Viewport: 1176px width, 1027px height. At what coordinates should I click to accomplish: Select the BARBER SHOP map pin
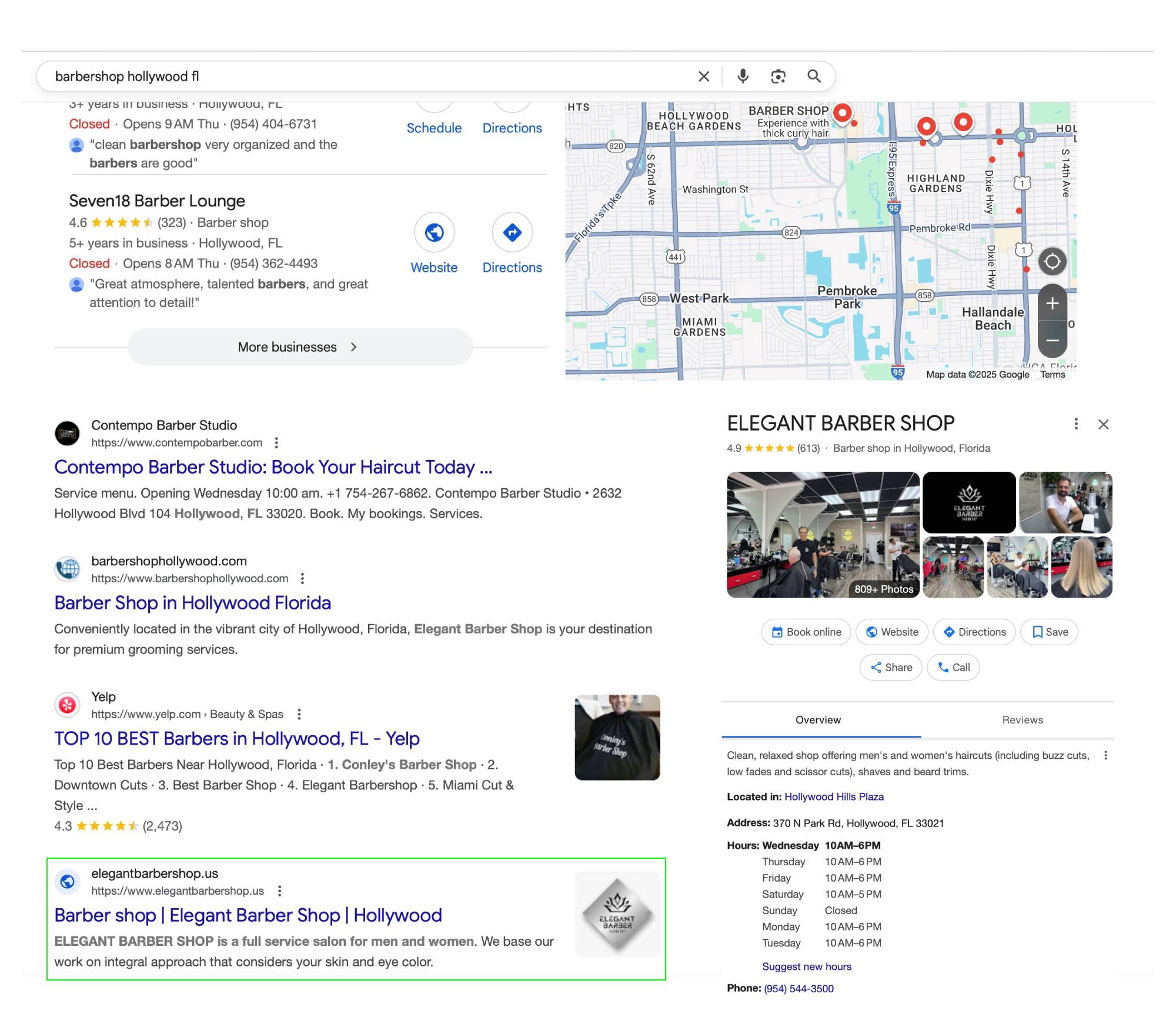pyautogui.click(x=843, y=114)
